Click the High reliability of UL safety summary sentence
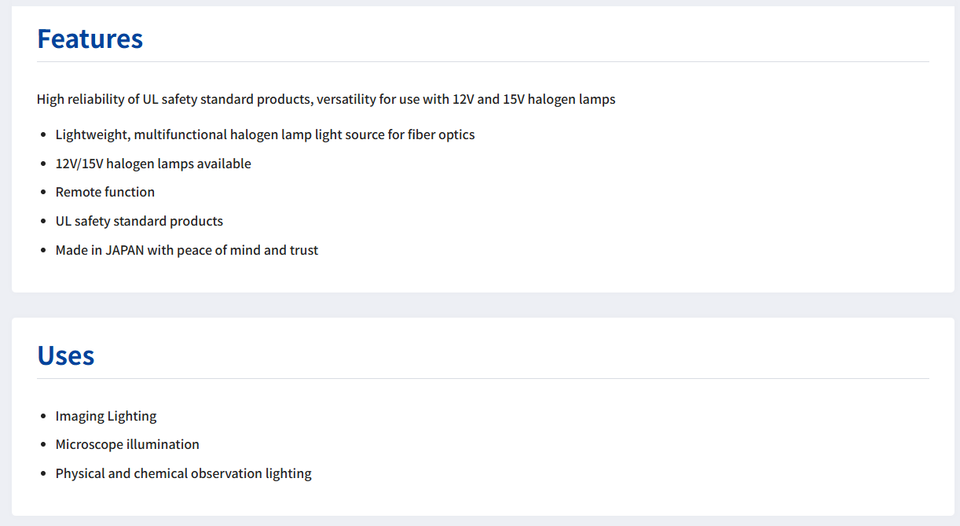This screenshot has width=960, height=526. coord(326,99)
